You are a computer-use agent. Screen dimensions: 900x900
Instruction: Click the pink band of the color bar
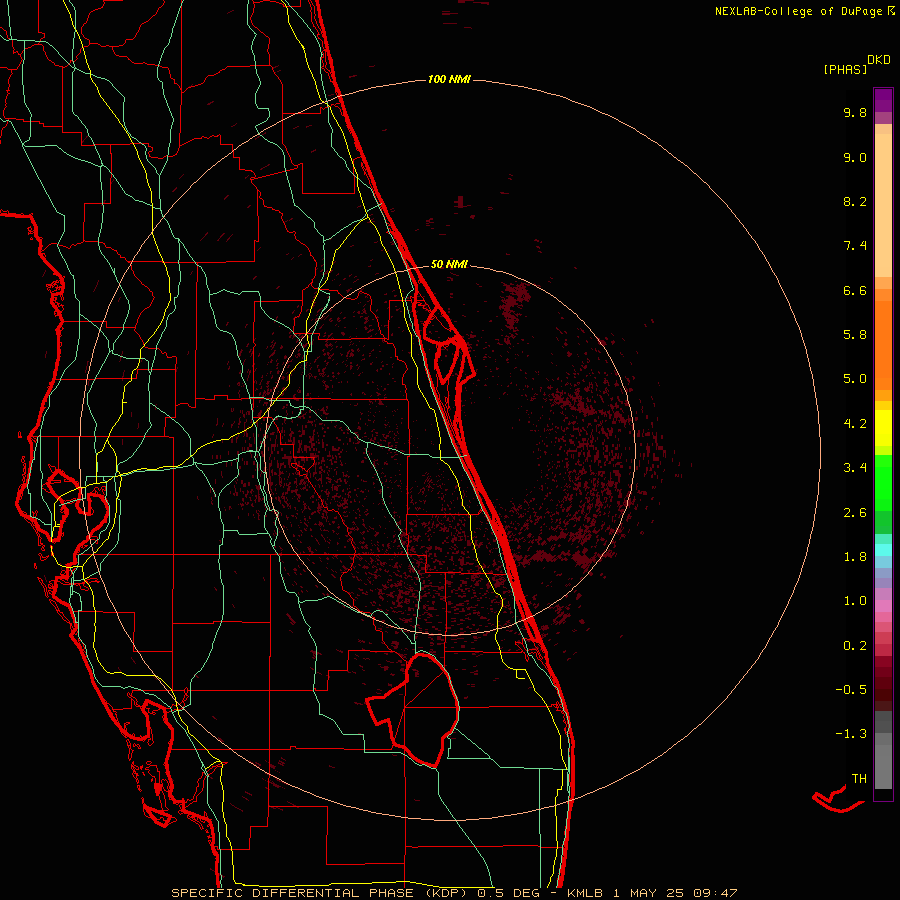coord(883,606)
